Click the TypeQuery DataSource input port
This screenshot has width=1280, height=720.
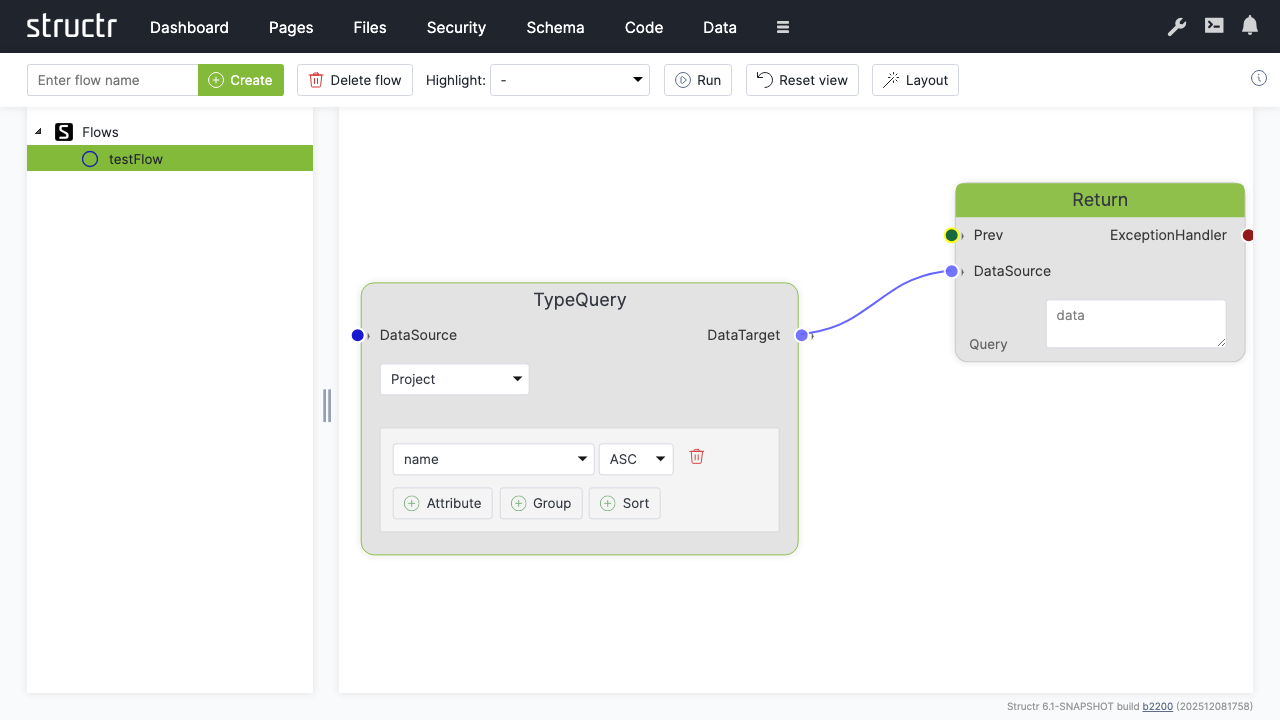(358, 335)
